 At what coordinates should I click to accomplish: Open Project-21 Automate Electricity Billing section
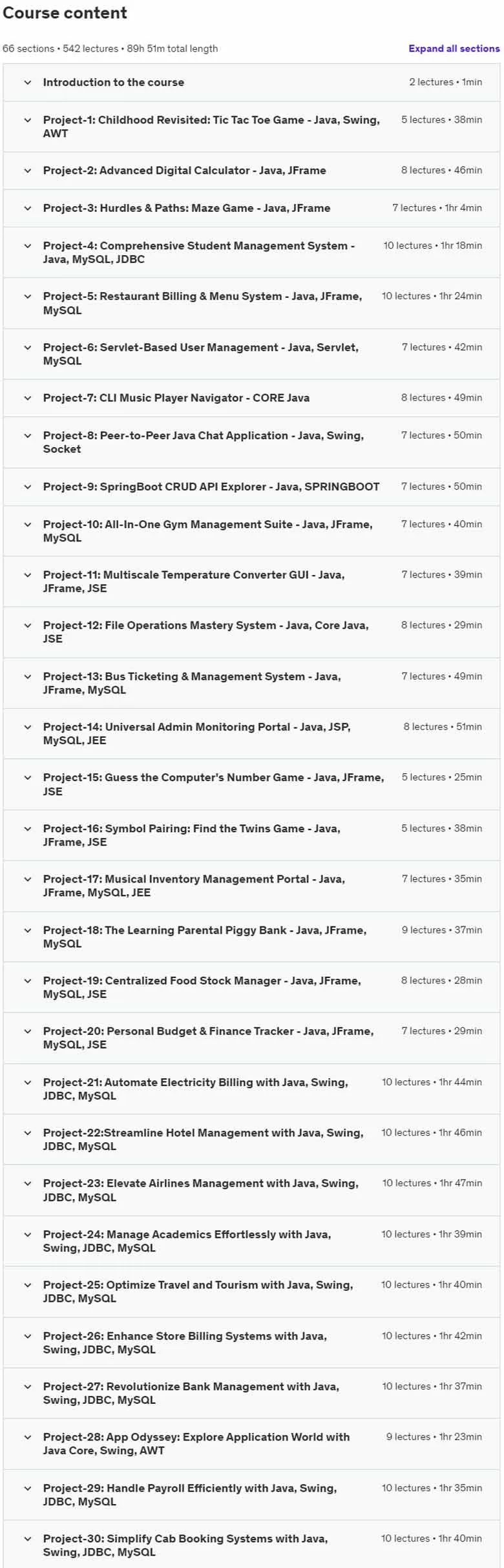(x=251, y=1089)
